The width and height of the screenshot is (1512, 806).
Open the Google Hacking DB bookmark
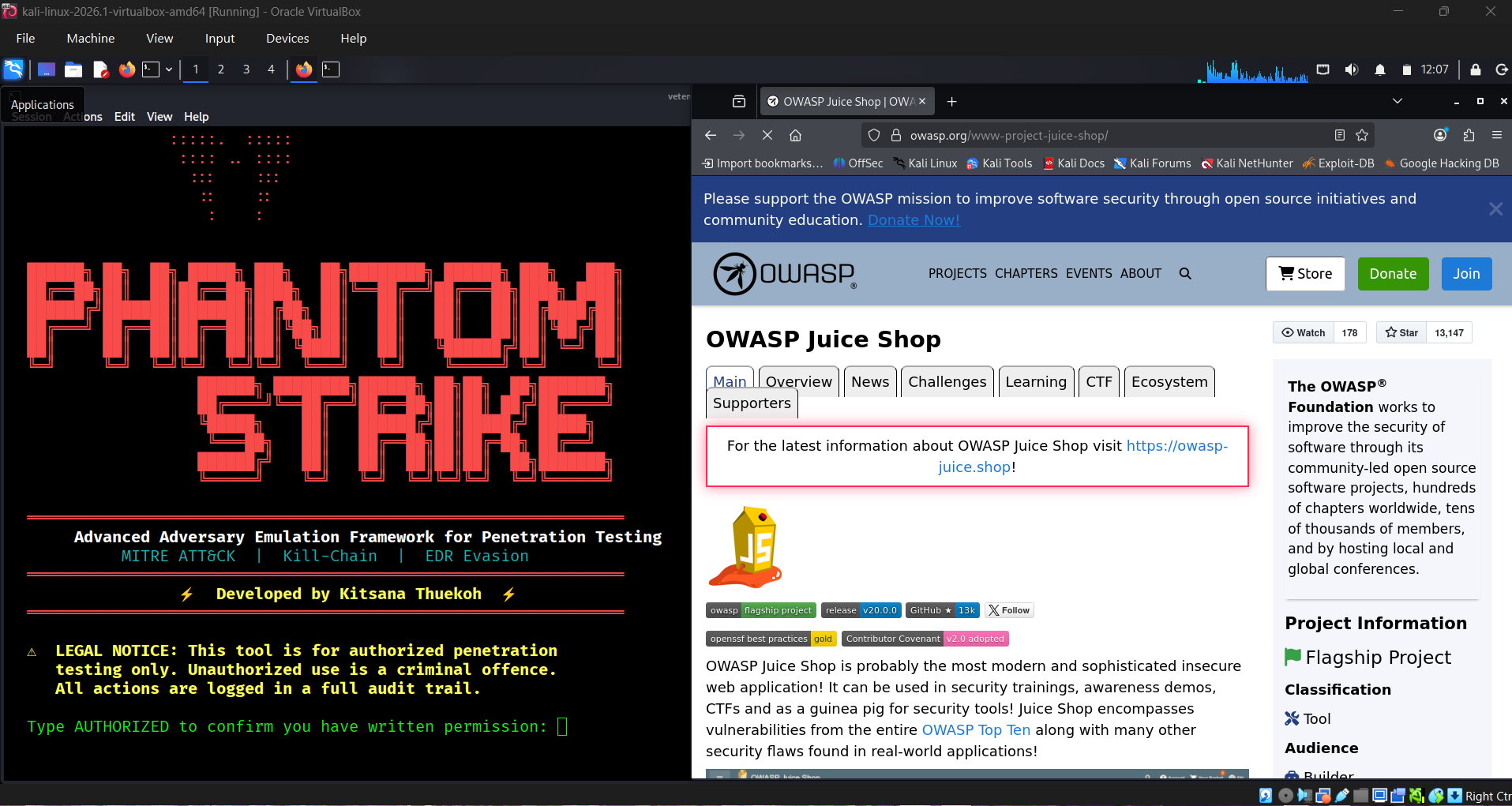tap(1442, 163)
